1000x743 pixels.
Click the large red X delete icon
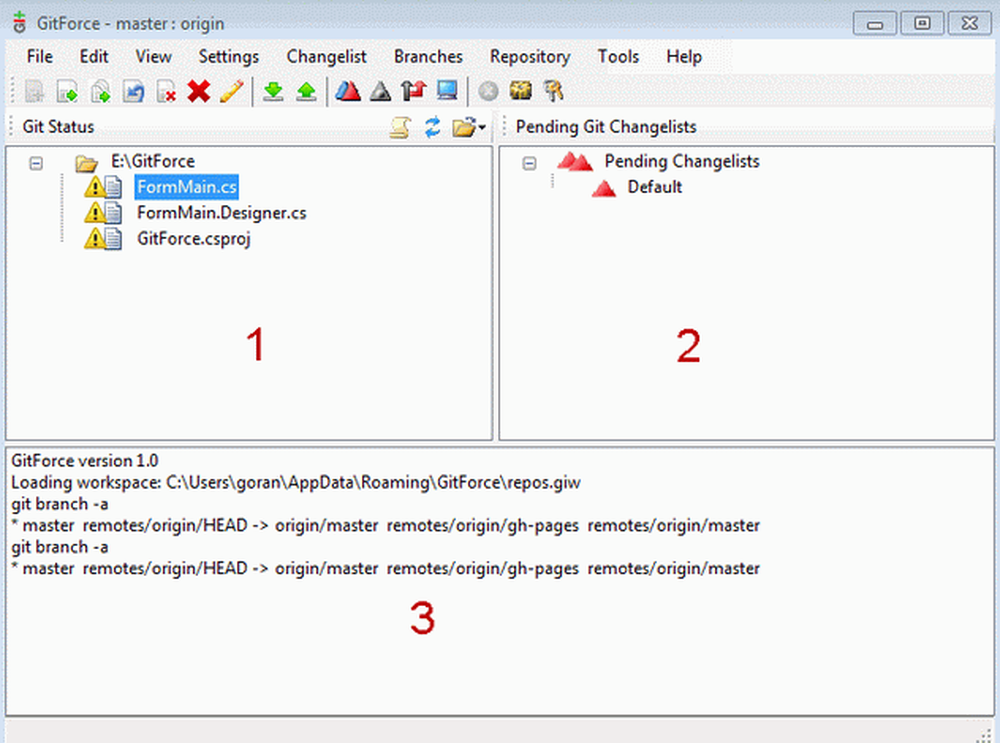[199, 91]
